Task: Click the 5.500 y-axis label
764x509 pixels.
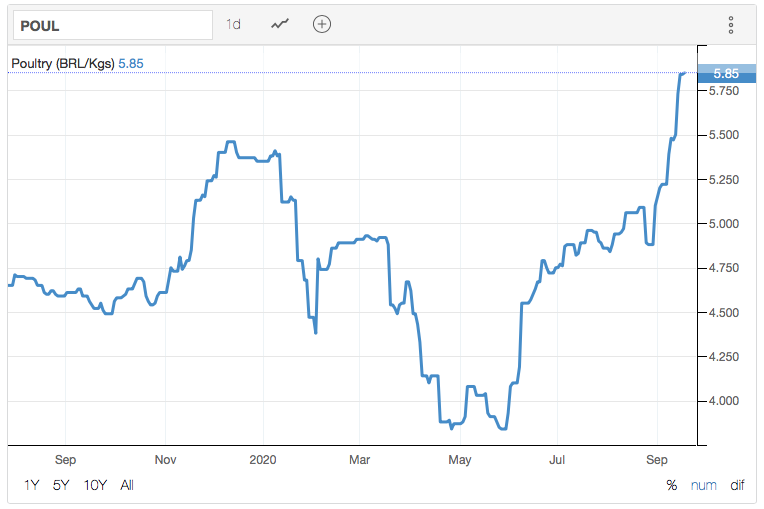Action: coord(724,135)
